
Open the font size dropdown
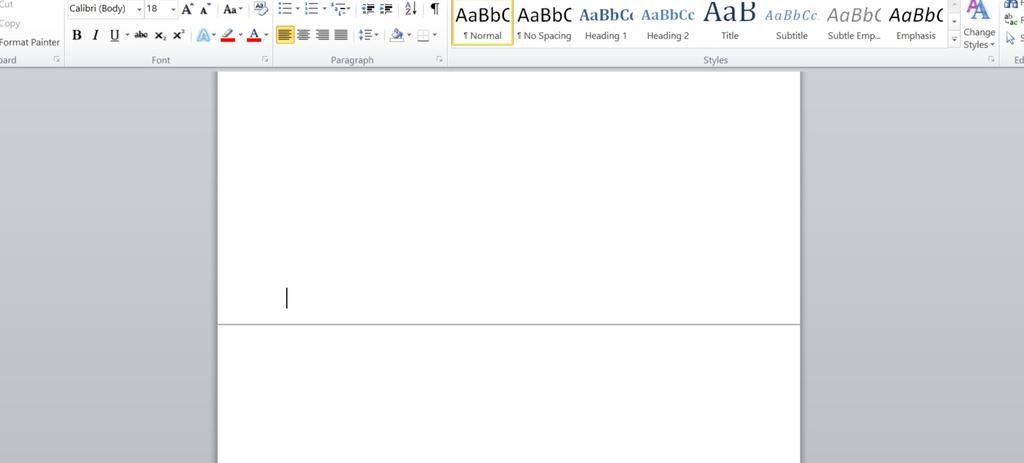pos(174,9)
